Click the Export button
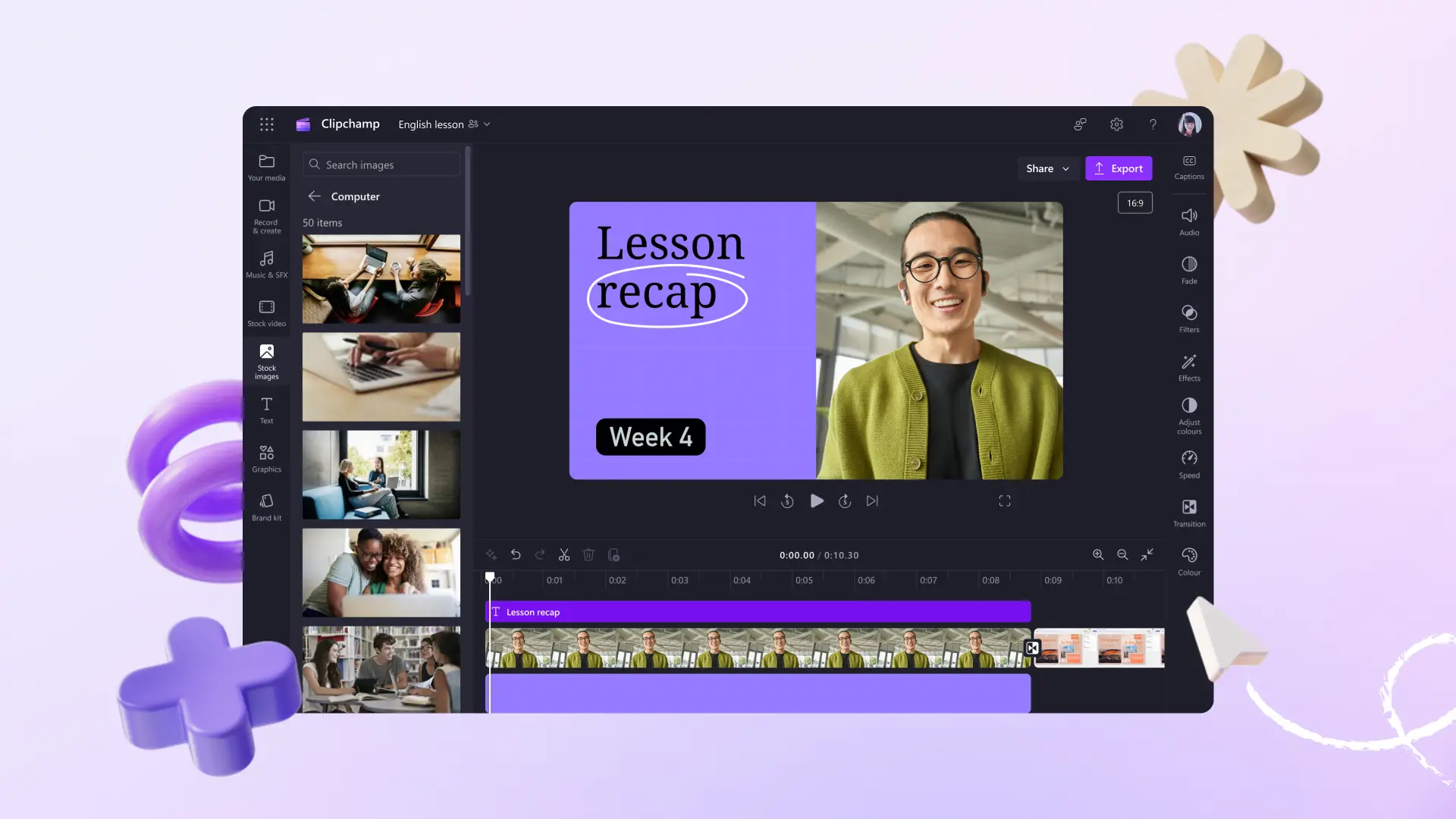The height and width of the screenshot is (819, 1456). tap(1118, 167)
